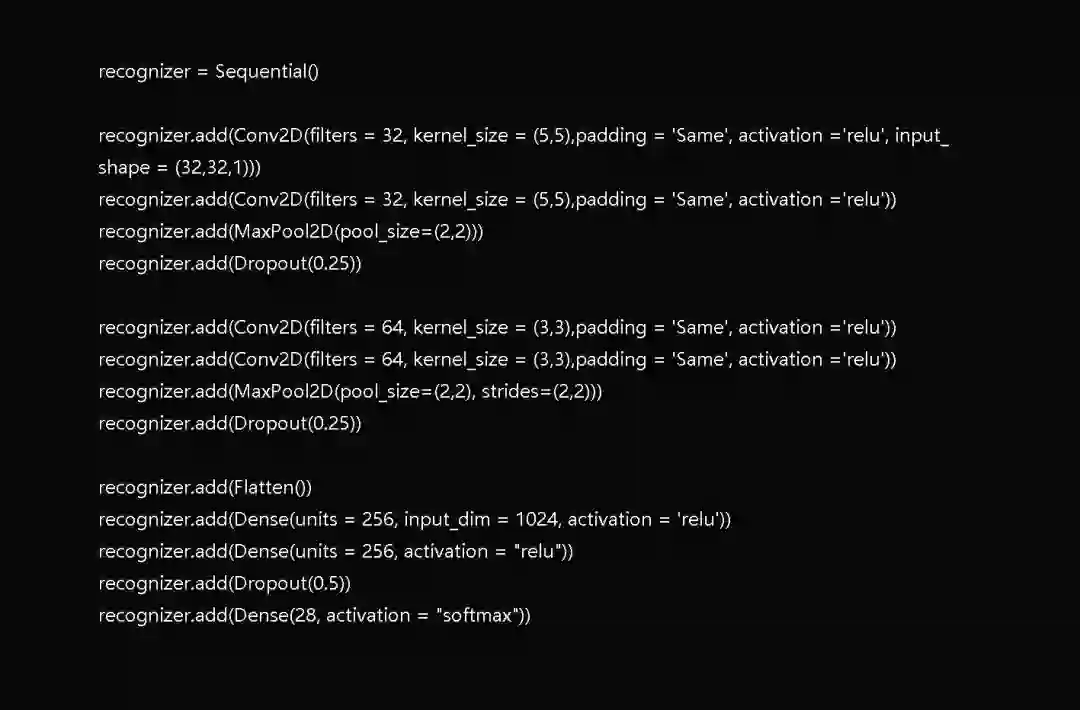Viewport: 1080px width, 710px height.
Task: Click the variable name recognizer before the equals sign
Action: pos(144,72)
